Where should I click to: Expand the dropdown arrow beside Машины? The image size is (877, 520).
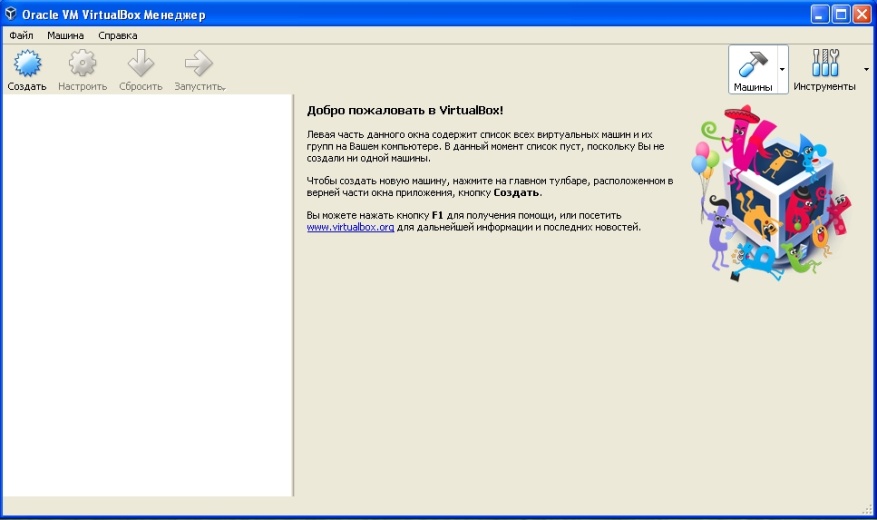[782, 69]
